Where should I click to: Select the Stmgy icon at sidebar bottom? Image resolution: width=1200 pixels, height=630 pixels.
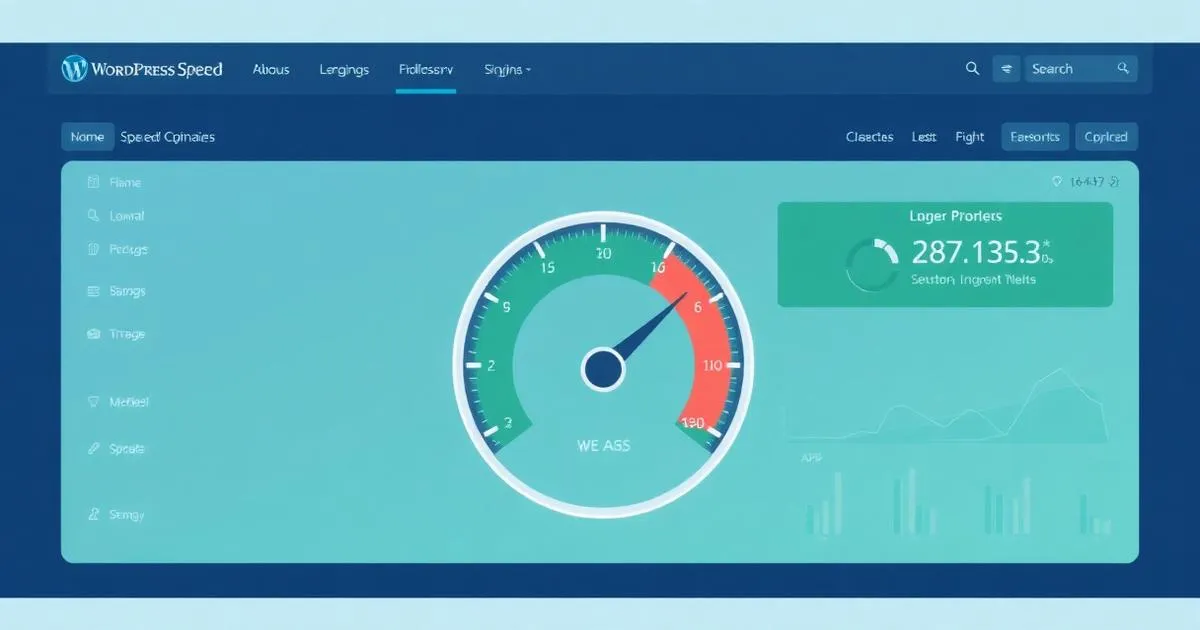point(93,515)
